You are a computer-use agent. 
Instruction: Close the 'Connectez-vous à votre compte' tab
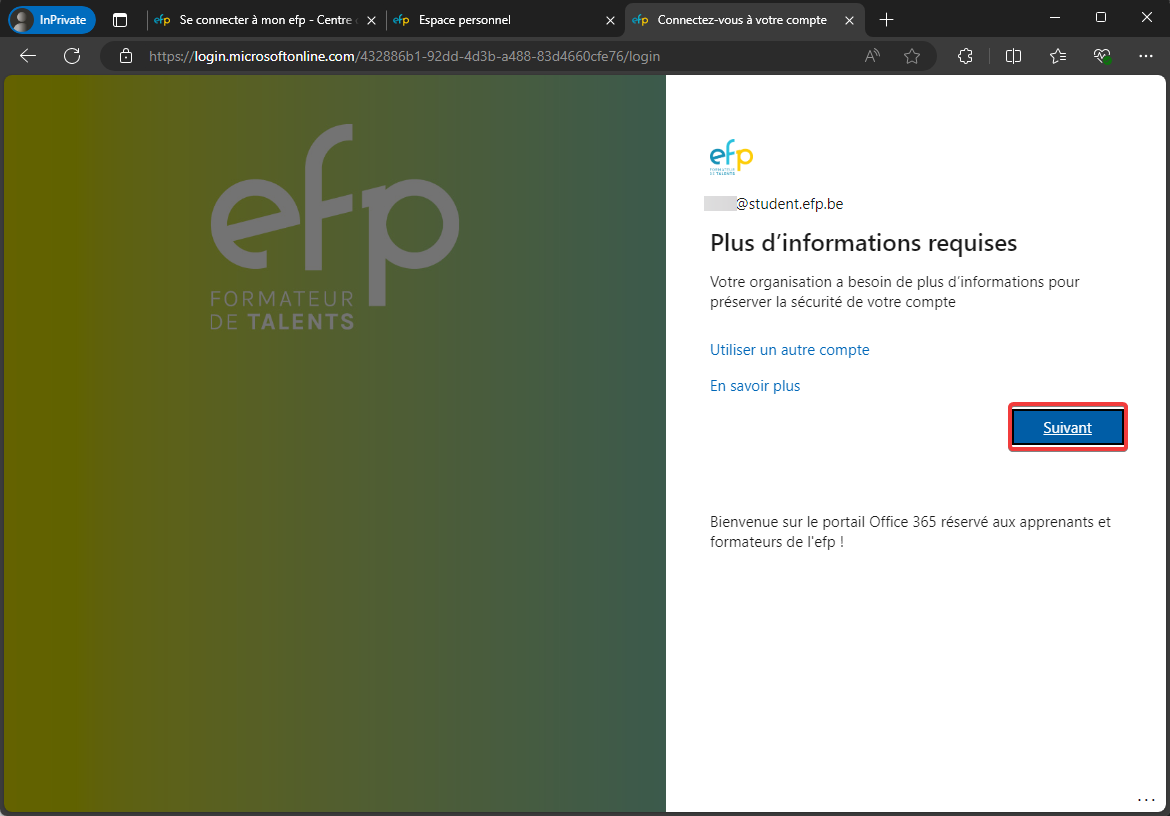849,21
